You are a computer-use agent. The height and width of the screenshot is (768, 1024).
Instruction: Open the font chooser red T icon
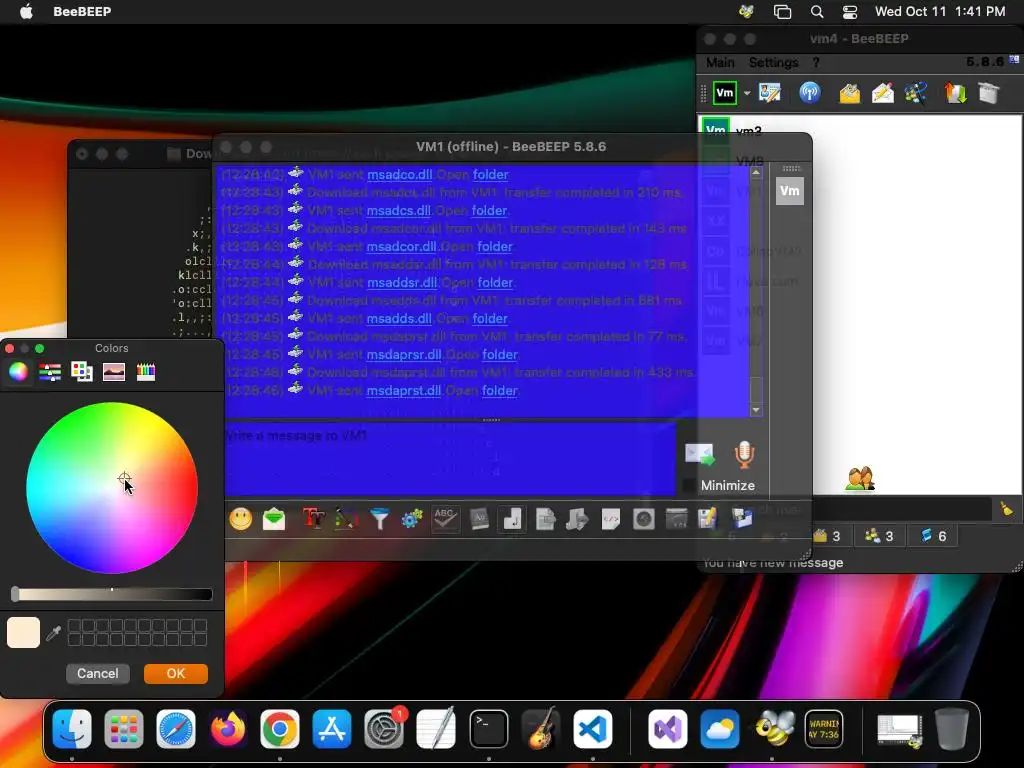point(313,519)
